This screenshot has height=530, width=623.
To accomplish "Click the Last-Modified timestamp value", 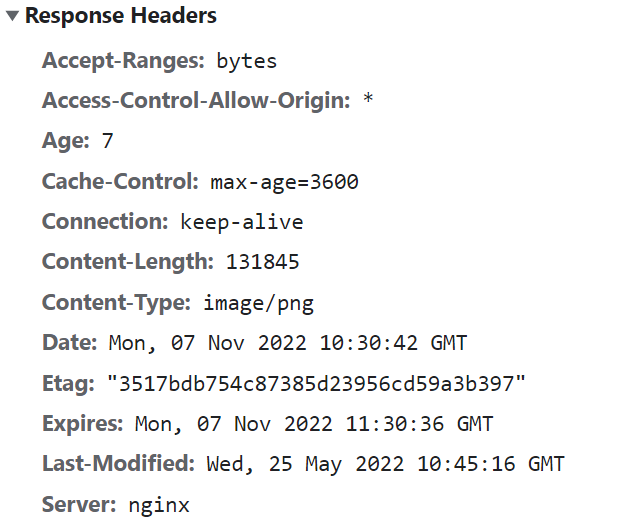I will [x=386, y=465].
